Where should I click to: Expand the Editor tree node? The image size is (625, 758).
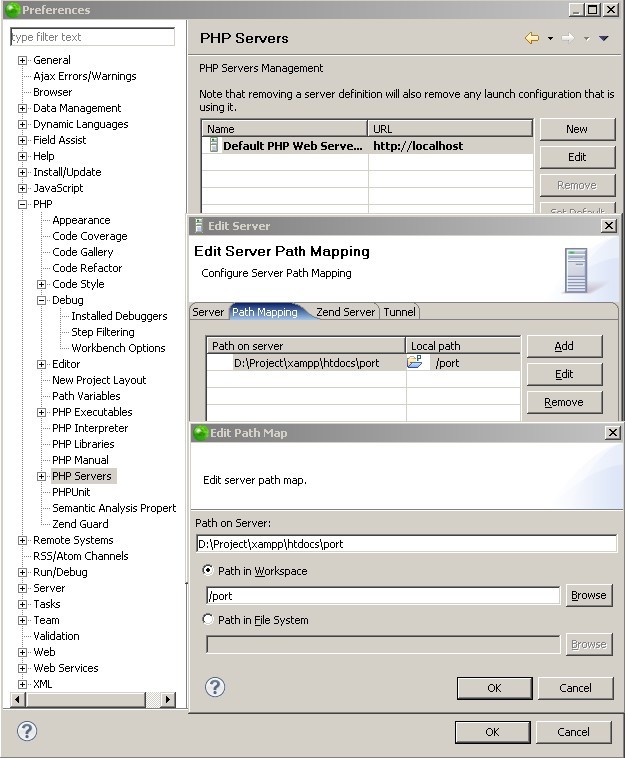[x=42, y=364]
